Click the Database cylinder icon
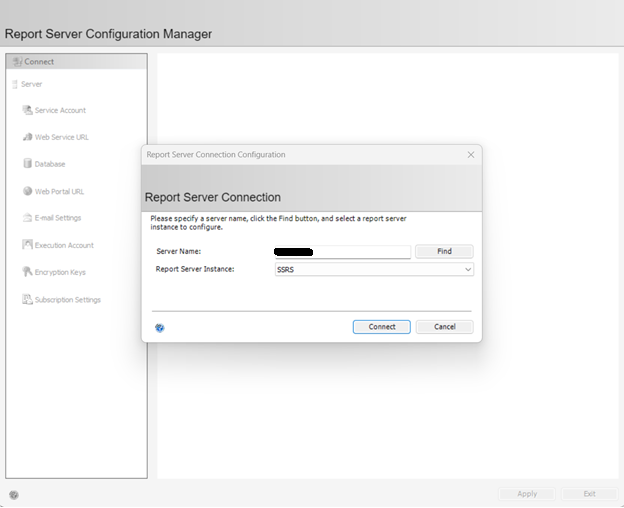This screenshot has width=624, height=508. pos(27,163)
